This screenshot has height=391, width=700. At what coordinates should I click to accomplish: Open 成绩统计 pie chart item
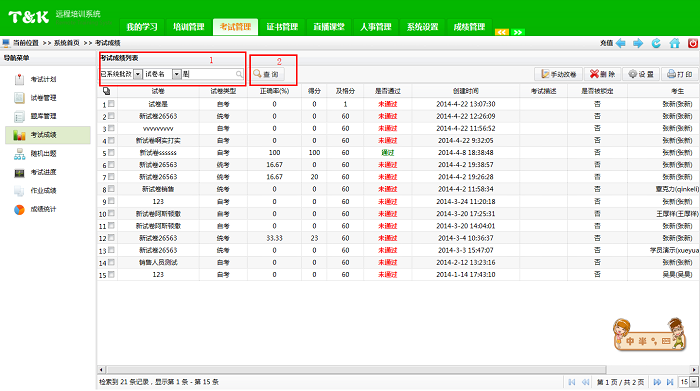click(43, 209)
